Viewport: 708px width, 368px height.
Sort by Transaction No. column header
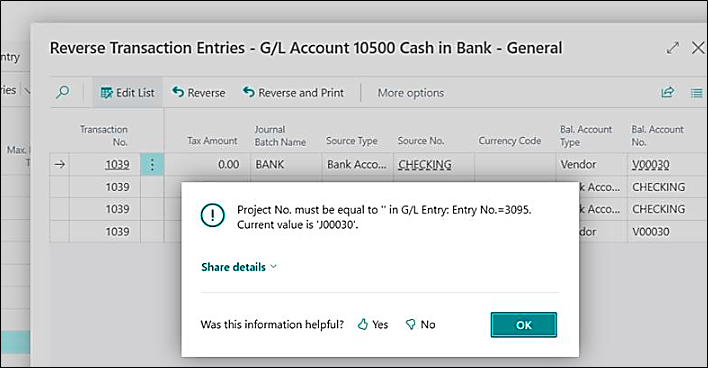pos(104,135)
